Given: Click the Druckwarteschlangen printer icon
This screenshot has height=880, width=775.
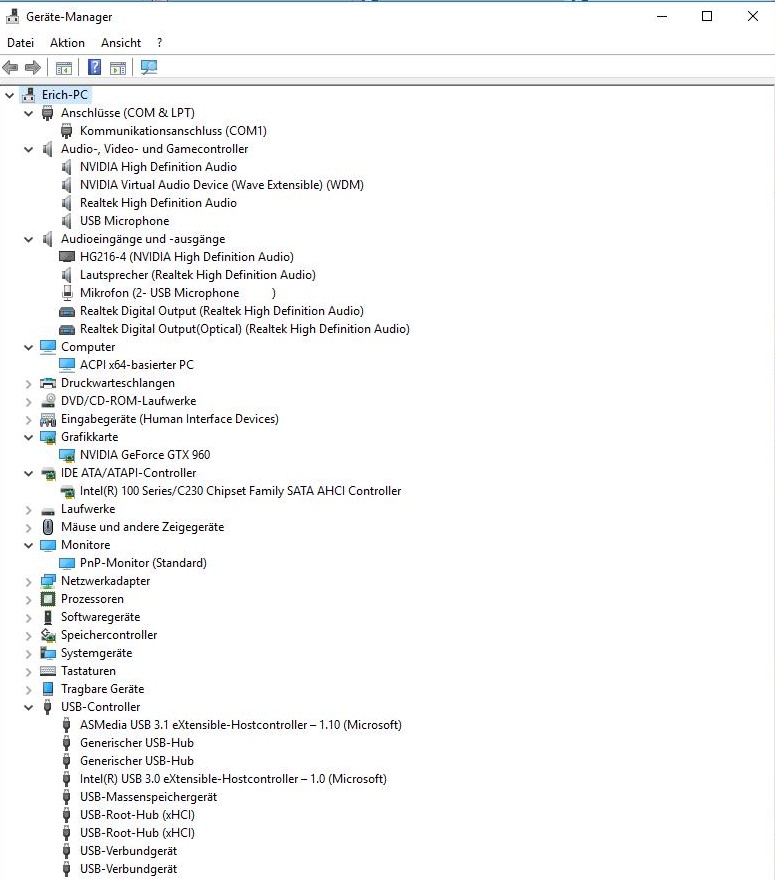Looking at the screenshot, I should (48, 383).
